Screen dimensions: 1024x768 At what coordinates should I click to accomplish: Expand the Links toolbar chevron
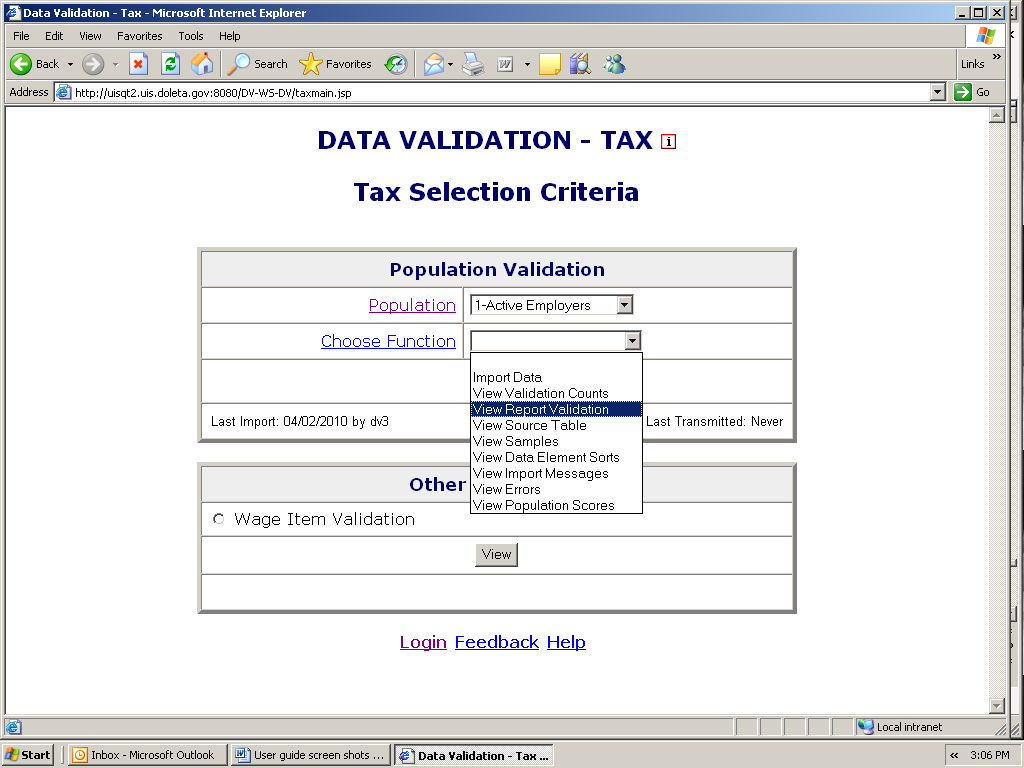point(997,57)
